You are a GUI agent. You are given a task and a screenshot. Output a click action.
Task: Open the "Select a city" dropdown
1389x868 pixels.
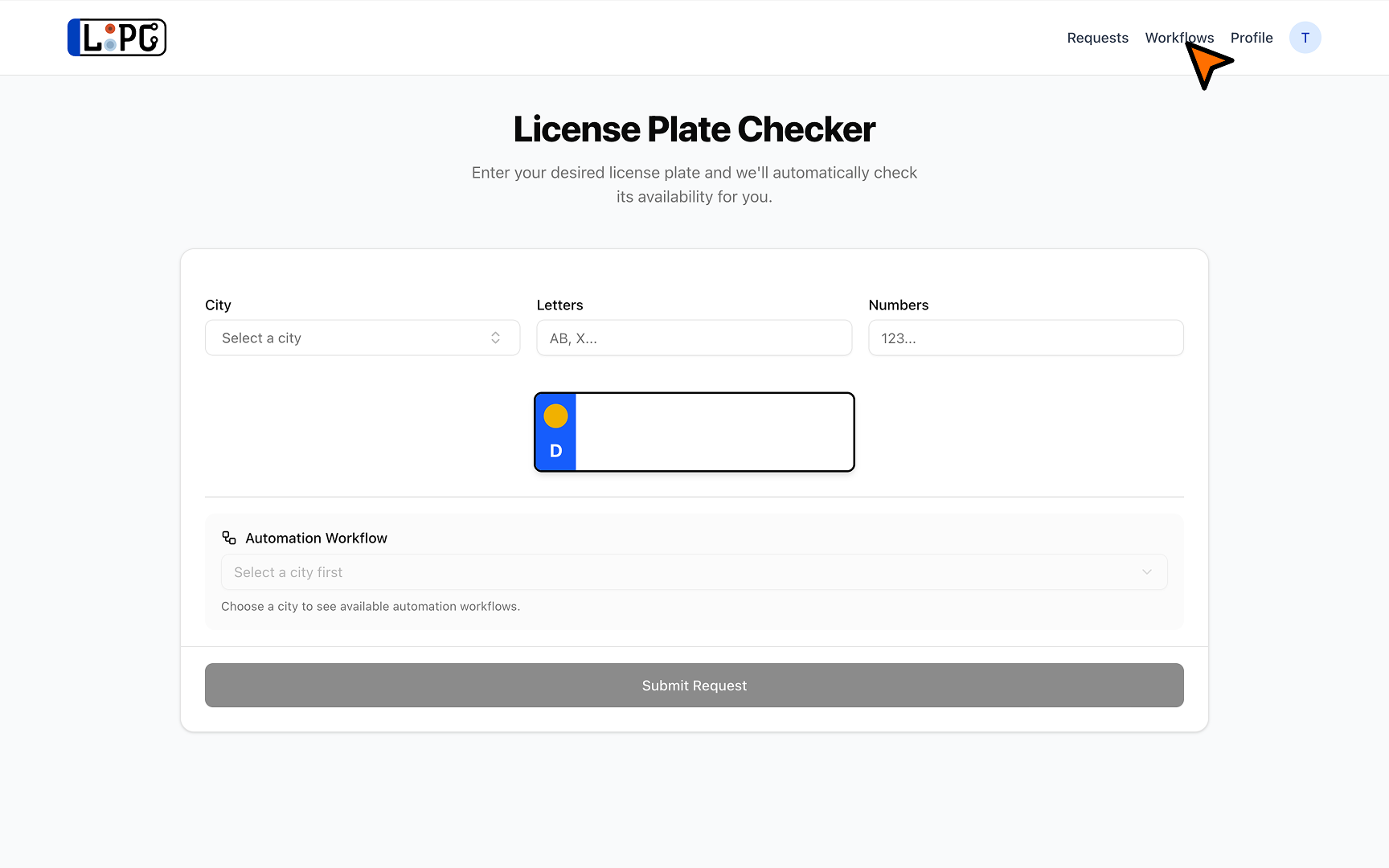[362, 338]
